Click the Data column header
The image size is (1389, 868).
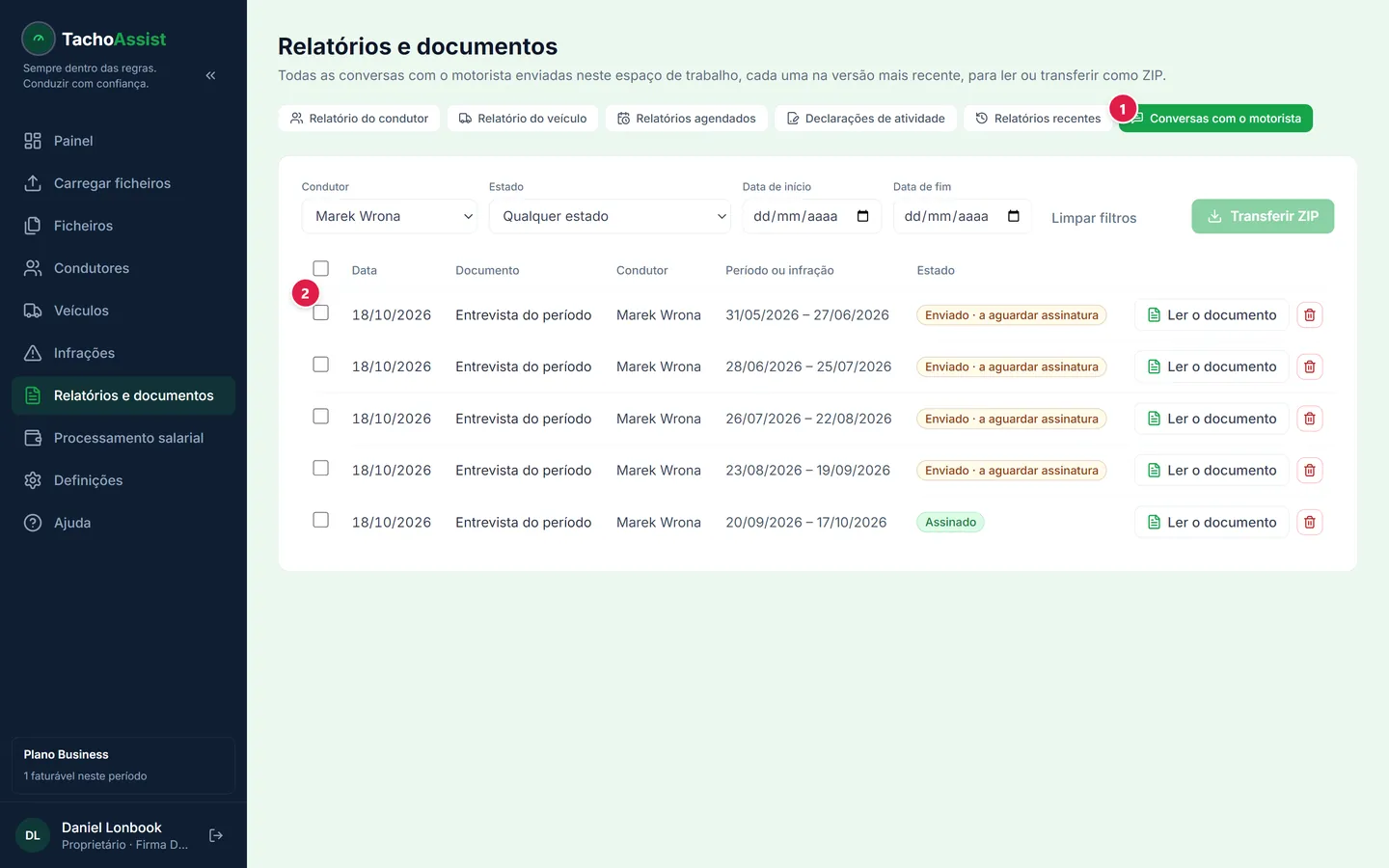[365, 270]
